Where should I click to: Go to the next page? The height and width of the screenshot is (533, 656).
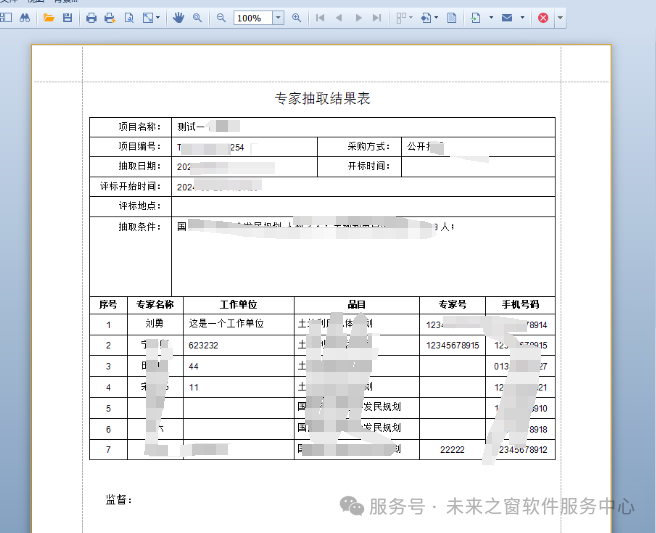tap(358, 18)
